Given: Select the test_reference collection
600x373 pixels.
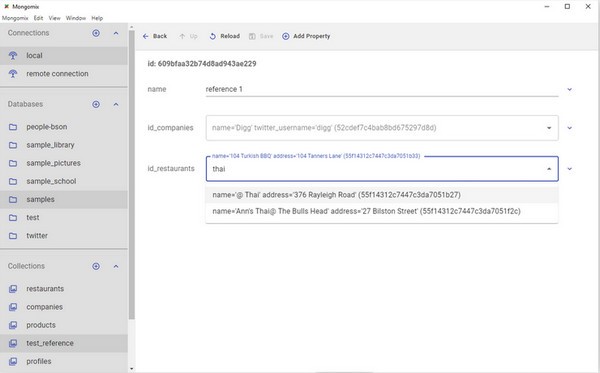Looking at the screenshot, I should point(64,343).
